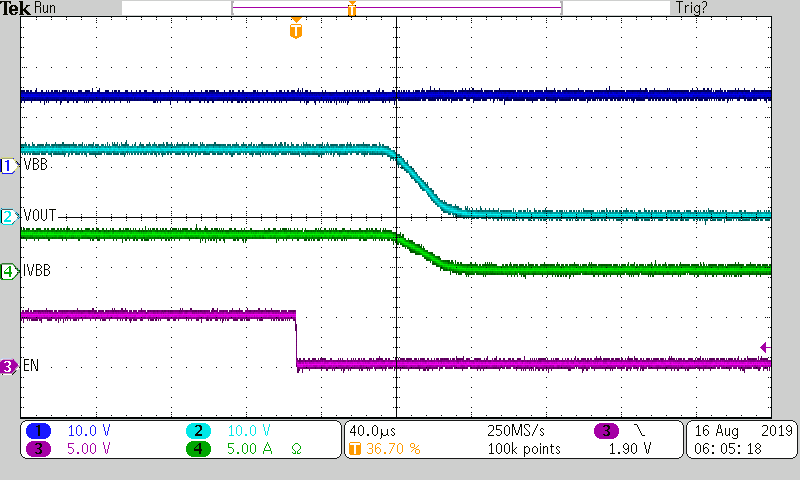Click the Tek logo

[x=15, y=8]
